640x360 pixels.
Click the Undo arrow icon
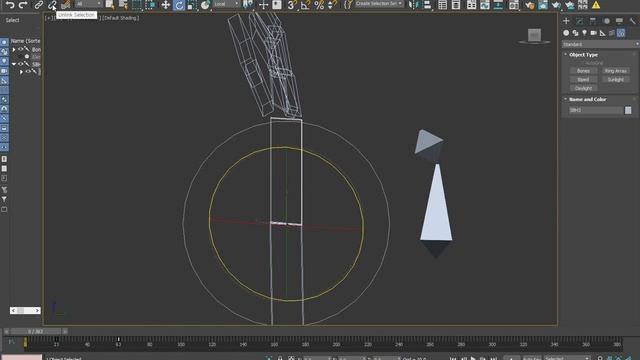[x=10, y=5]
